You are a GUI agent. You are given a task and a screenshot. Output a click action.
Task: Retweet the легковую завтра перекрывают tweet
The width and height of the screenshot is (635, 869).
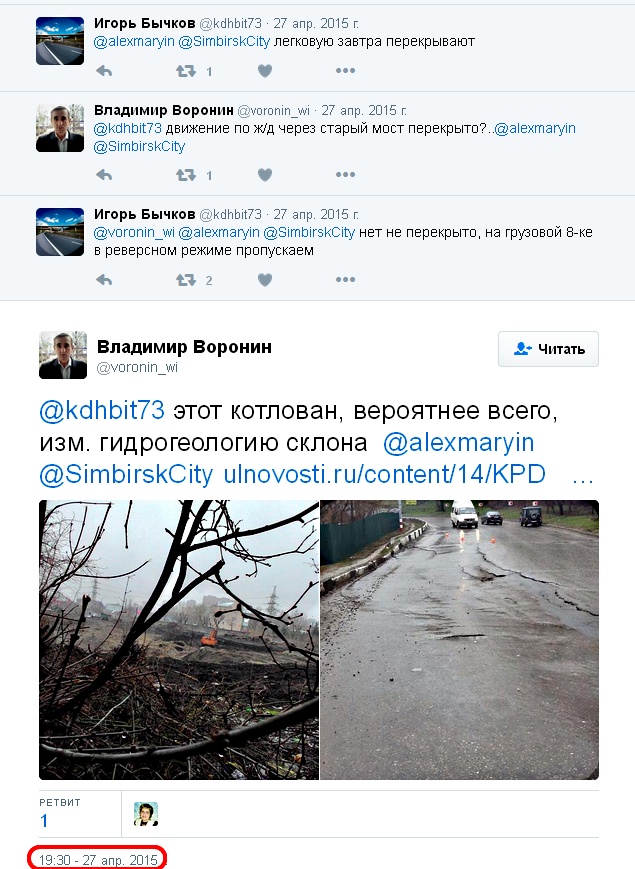186,71
